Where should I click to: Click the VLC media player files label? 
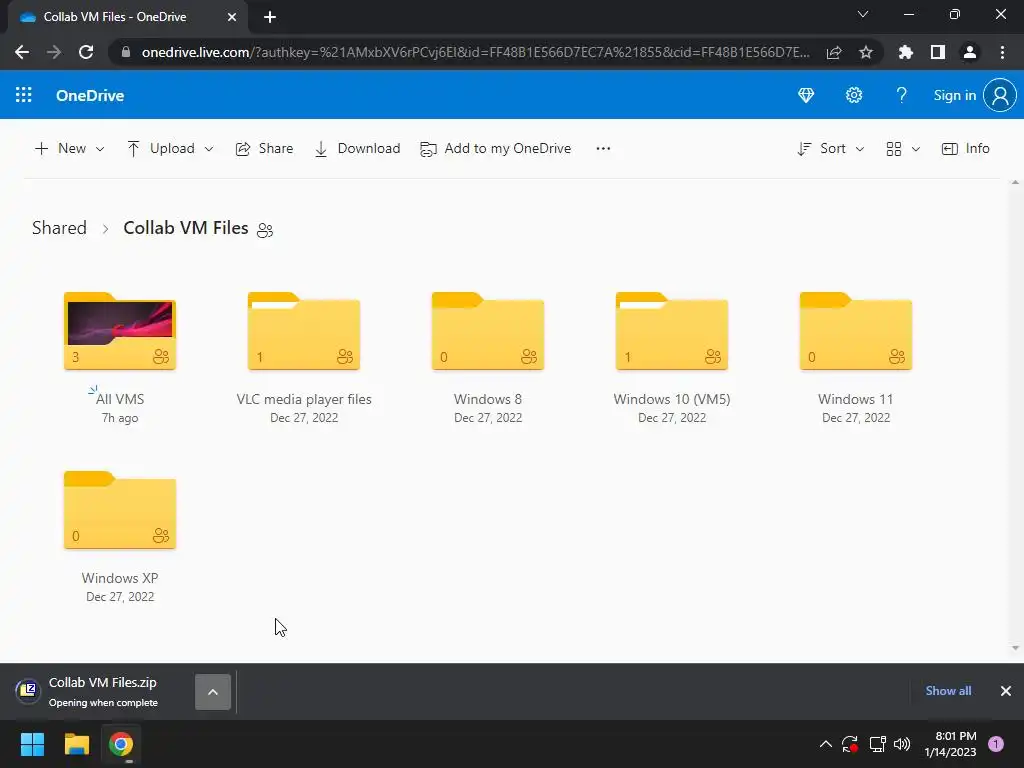(304, 399)
